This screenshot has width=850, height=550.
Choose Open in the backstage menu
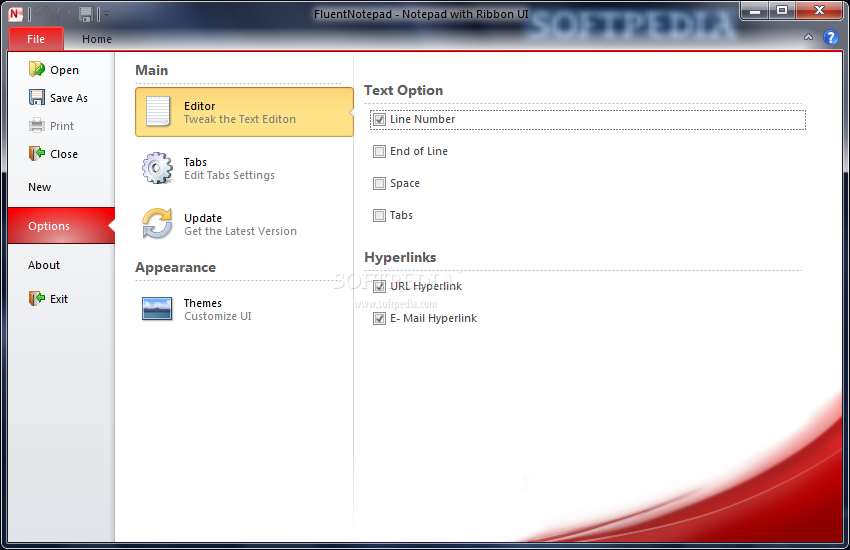point(61,70)
